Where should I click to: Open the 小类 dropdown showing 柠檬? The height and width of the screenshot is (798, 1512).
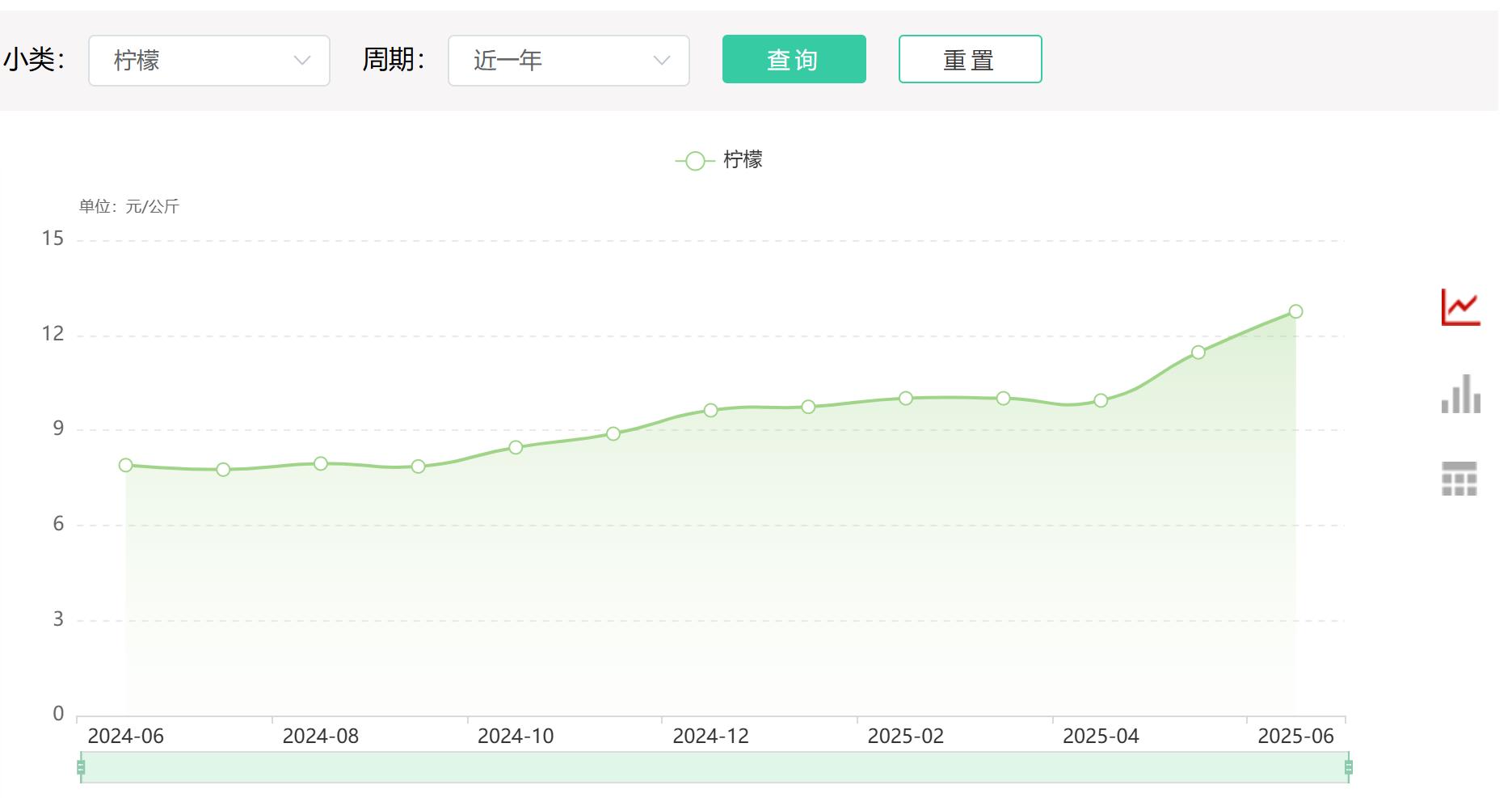(208, 61)
